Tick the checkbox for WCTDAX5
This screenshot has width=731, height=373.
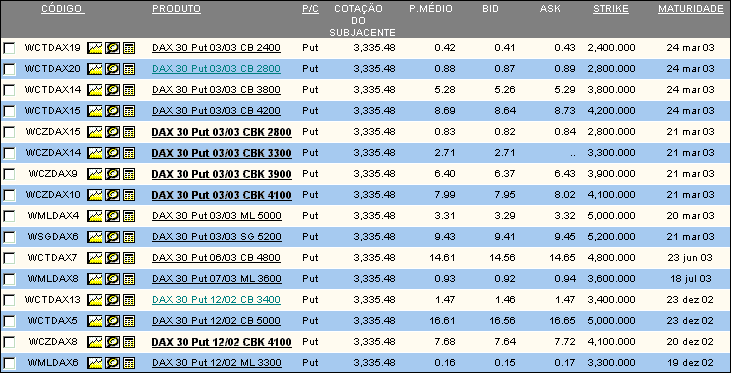[9, 321]
